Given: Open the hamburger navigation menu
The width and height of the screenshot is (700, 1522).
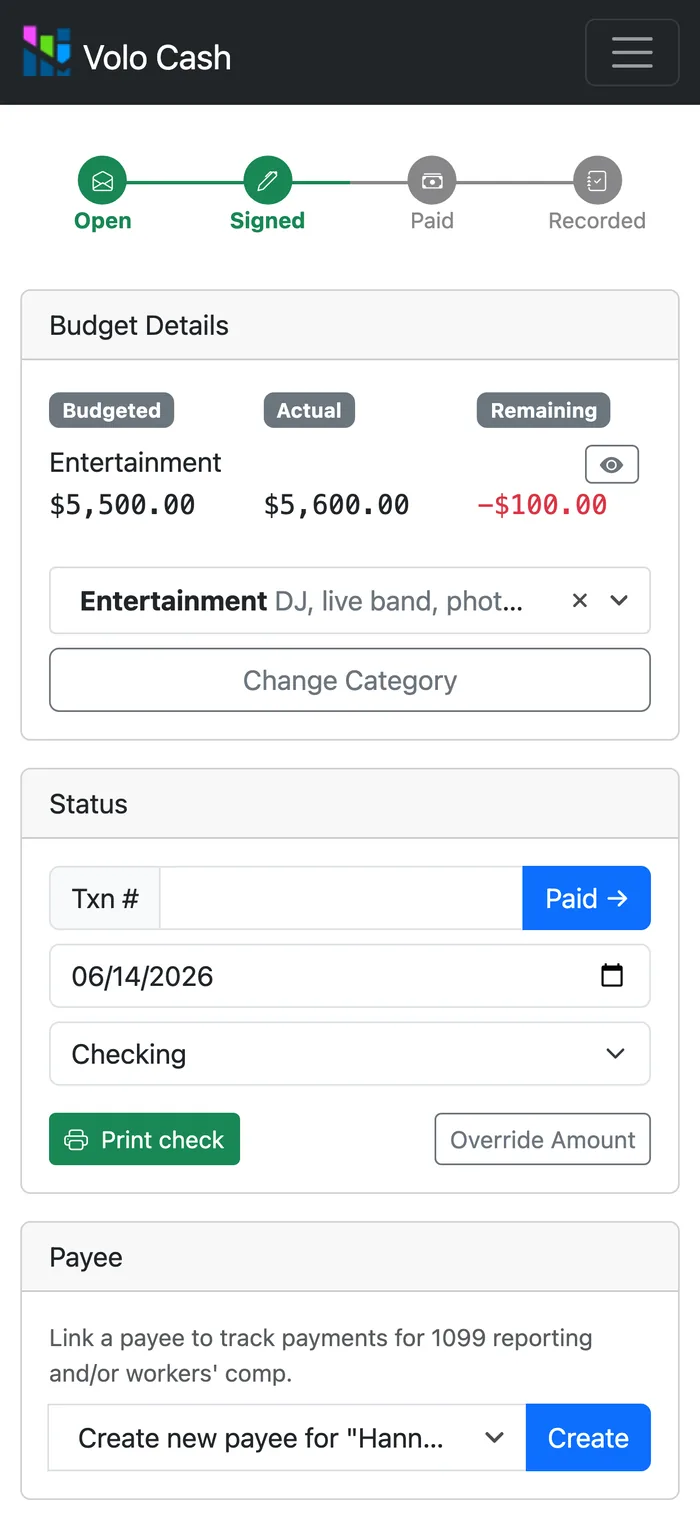Looking at the screenshot, I should click(x=632, y=52).
